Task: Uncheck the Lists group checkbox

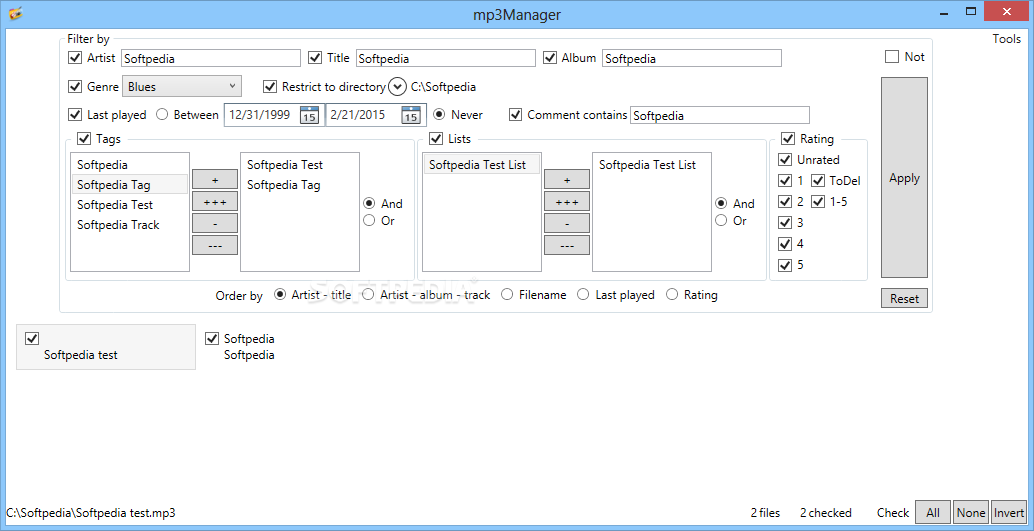Action: (437, 139)
